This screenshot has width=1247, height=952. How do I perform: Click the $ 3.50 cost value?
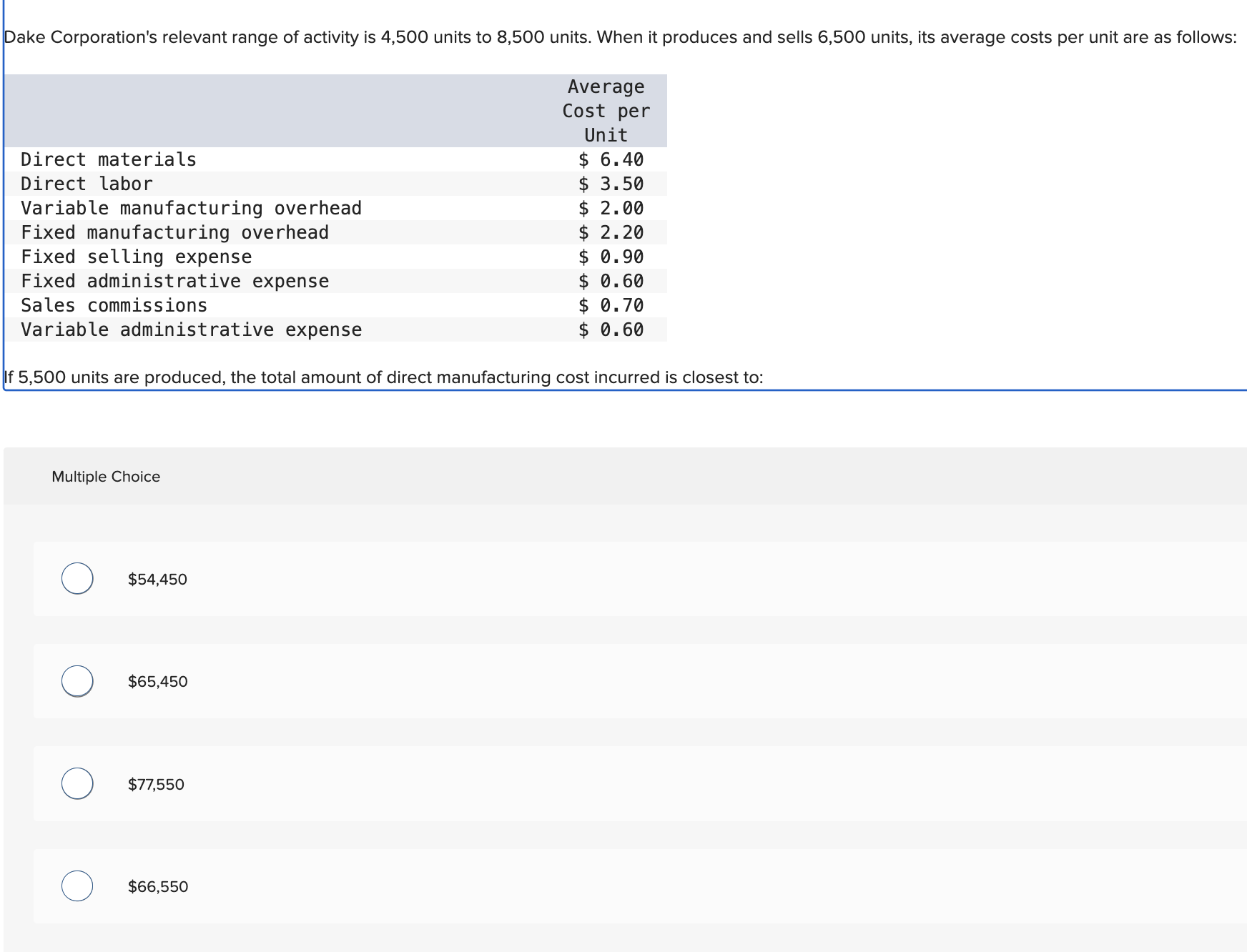pyautogui.click(x=611, y=184)
